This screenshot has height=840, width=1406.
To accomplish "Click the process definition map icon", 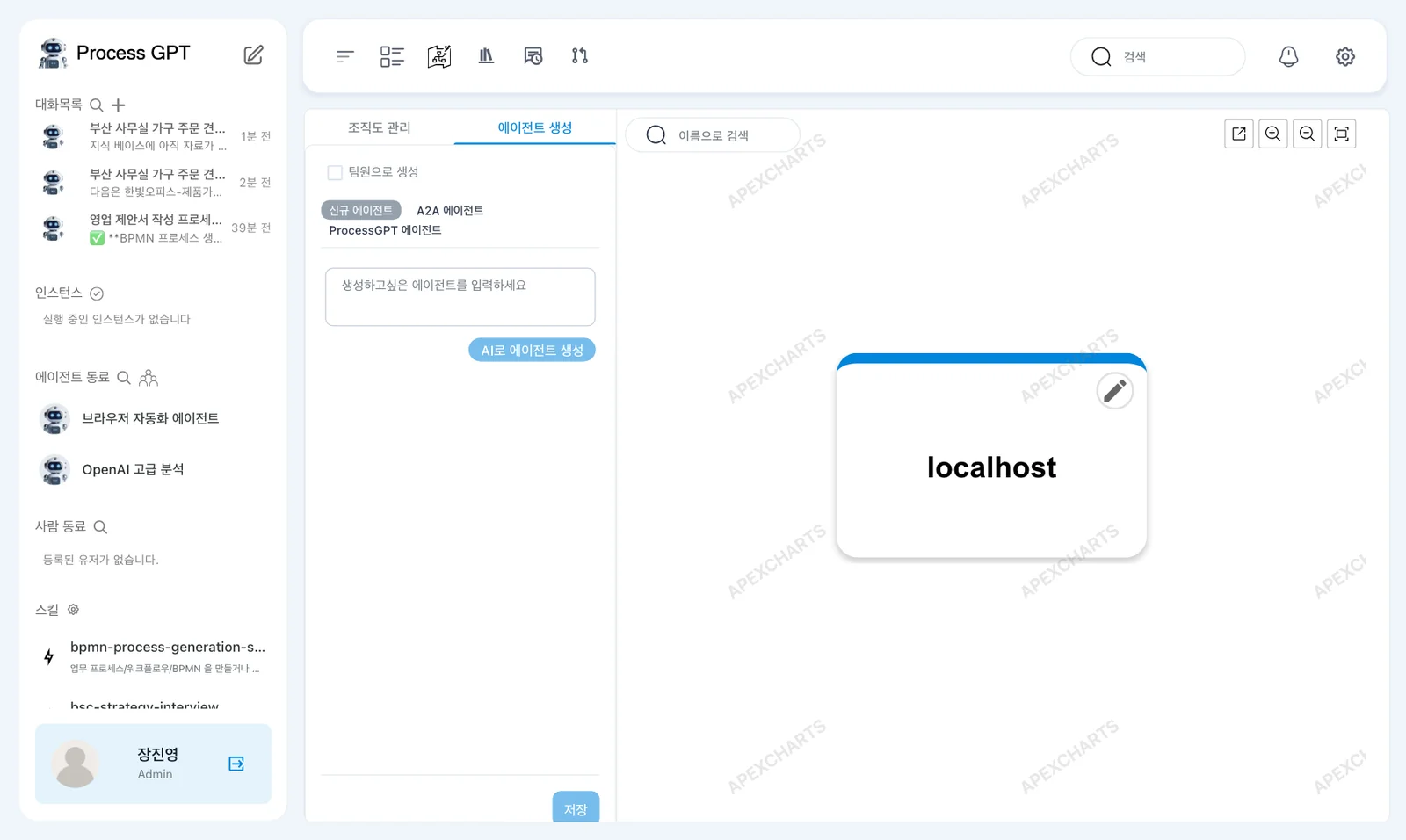I will 439,56.
